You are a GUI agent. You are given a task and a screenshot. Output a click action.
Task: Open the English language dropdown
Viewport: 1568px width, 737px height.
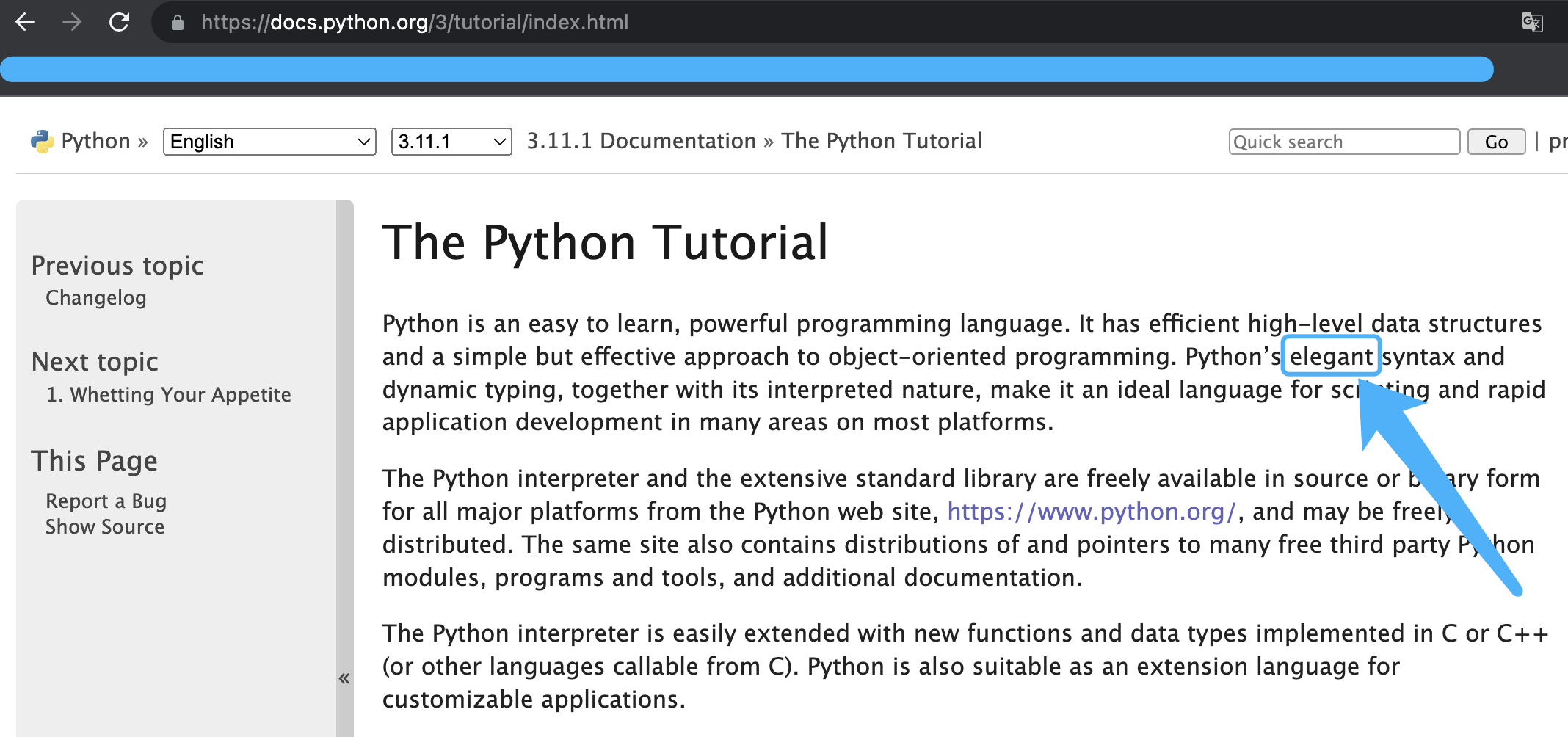pyautogui.click(x=269, y=141)
